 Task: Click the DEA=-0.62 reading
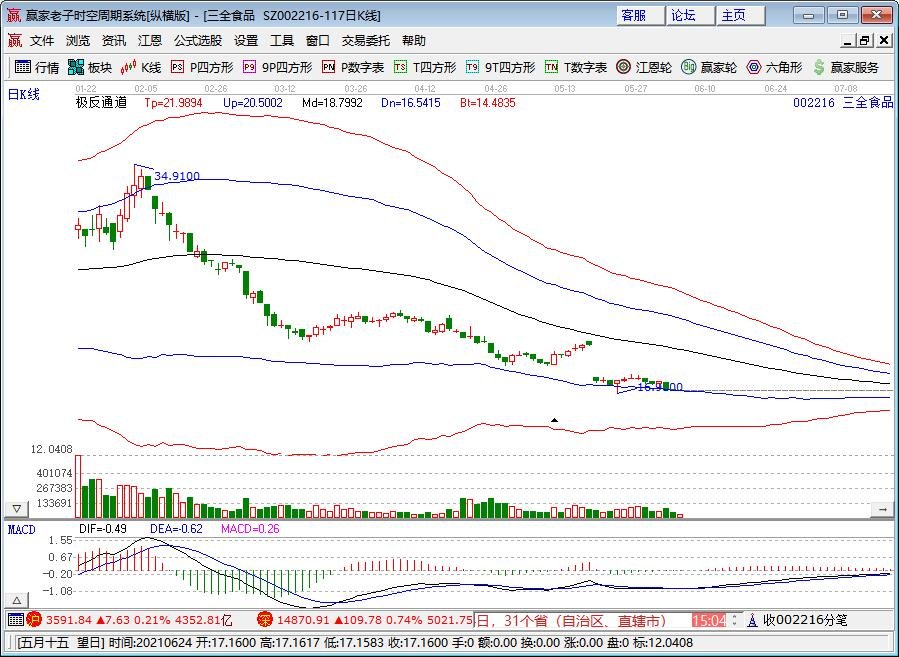(177, 529)
